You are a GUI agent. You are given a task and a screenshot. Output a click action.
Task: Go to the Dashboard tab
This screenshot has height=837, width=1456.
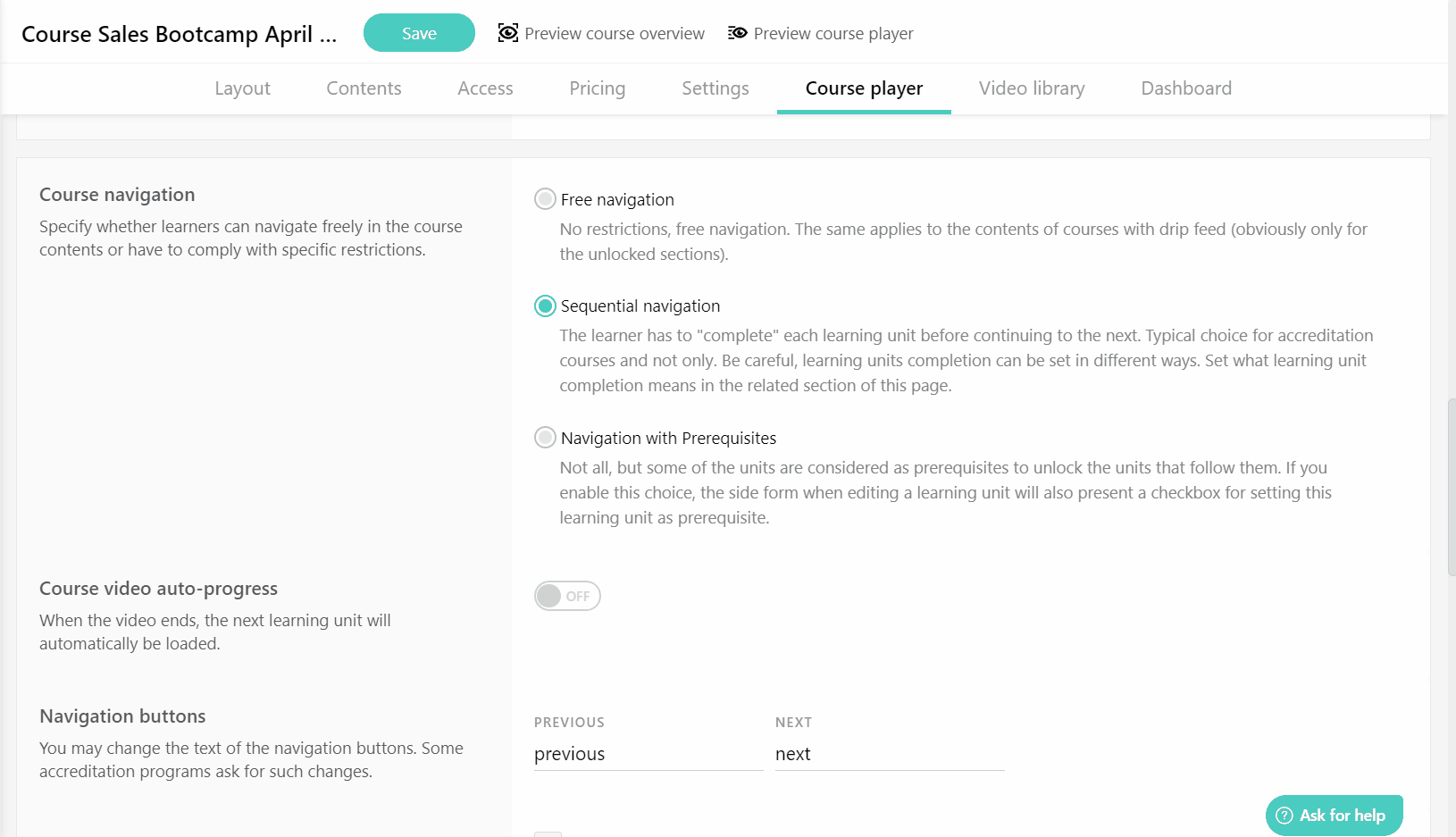1186,88
